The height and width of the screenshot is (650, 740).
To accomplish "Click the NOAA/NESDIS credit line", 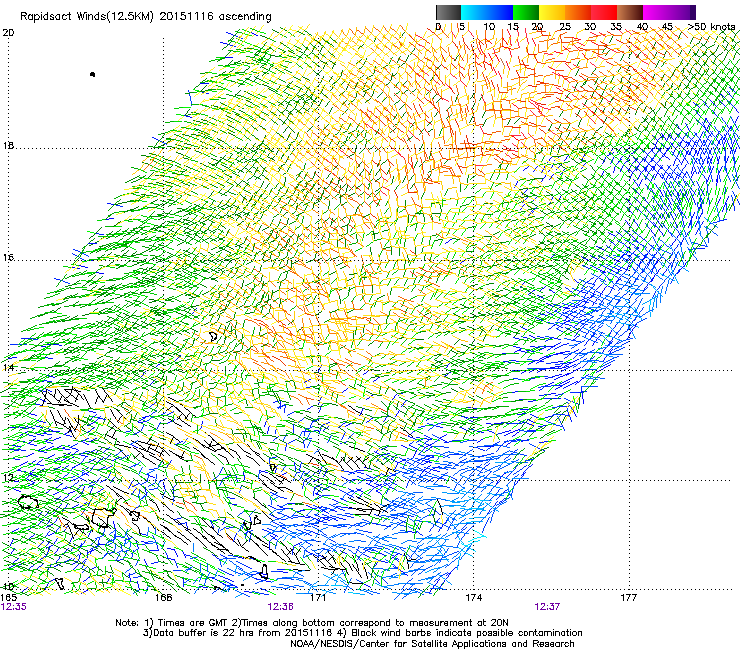I will (432, 644).
